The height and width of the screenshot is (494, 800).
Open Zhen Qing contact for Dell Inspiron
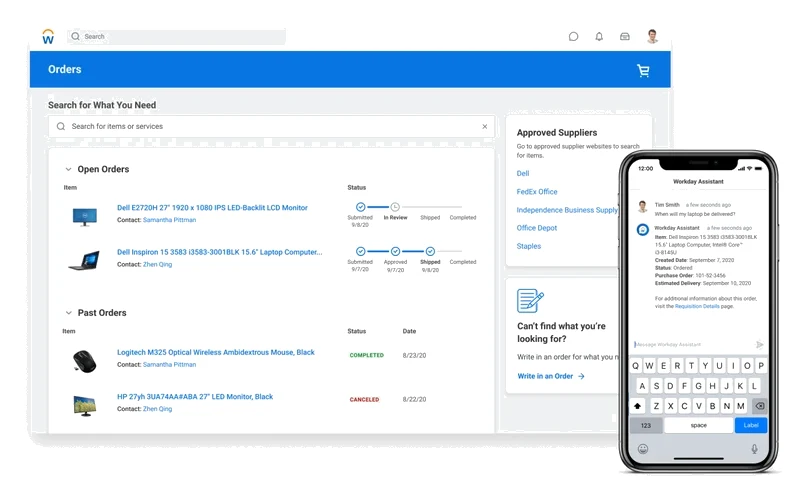(157, 264)
